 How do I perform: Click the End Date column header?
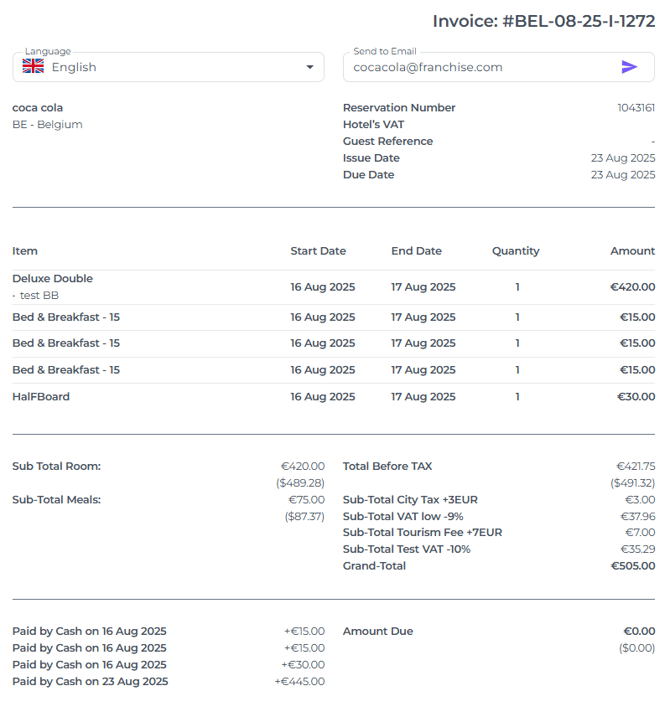click(x=416, y=251)
